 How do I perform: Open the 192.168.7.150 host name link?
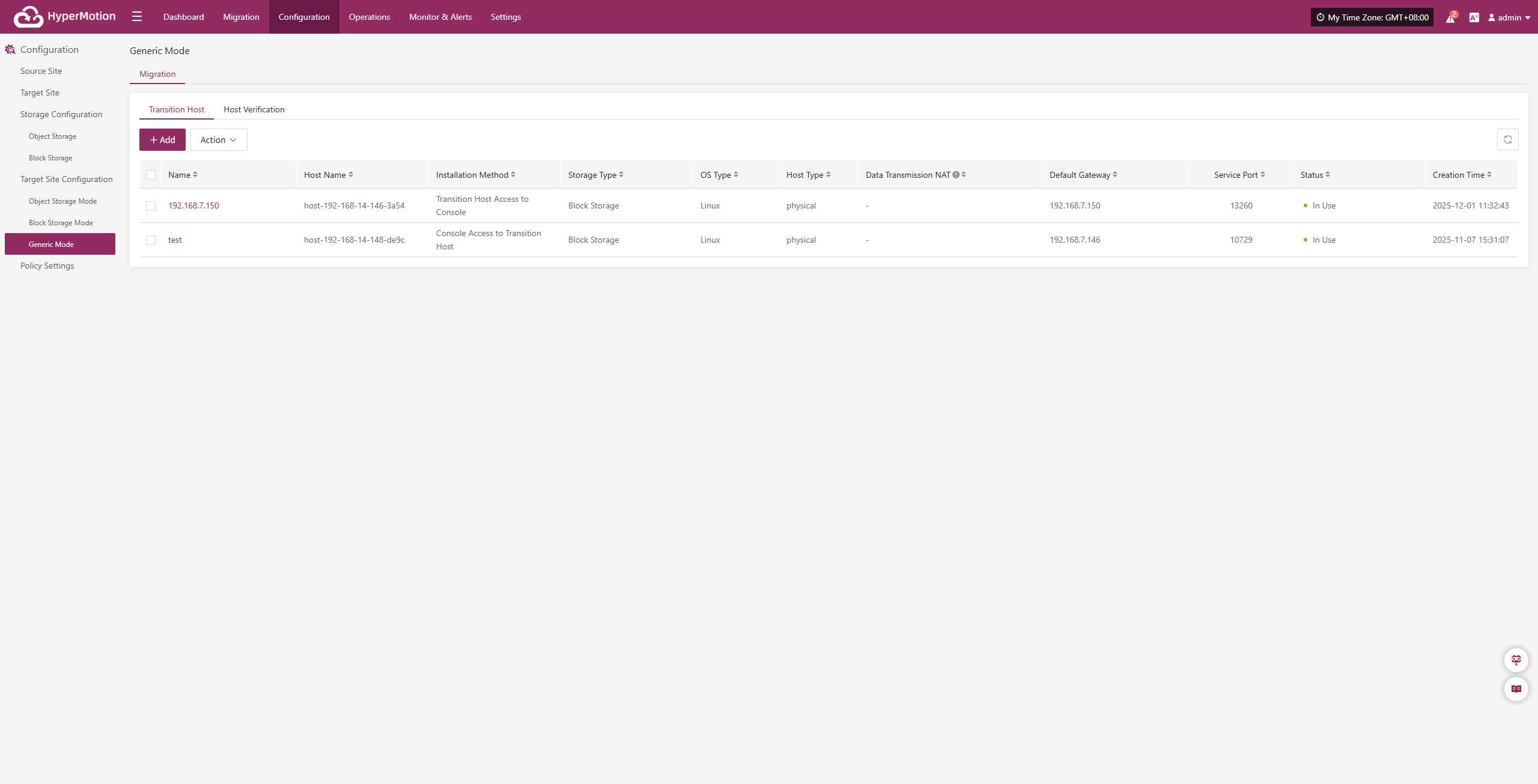(x=193, y=205)
